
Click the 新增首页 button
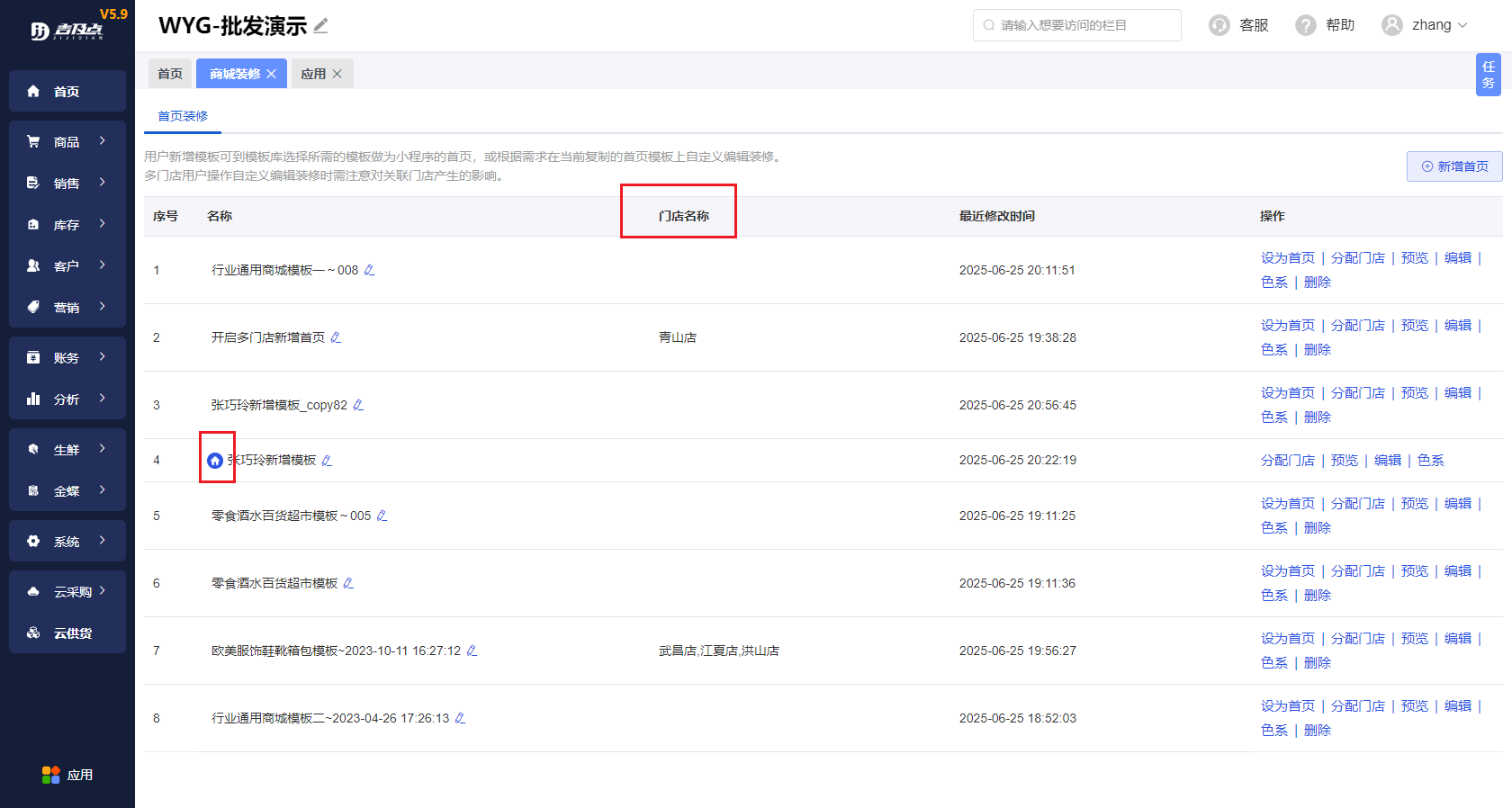[1454, 166]
